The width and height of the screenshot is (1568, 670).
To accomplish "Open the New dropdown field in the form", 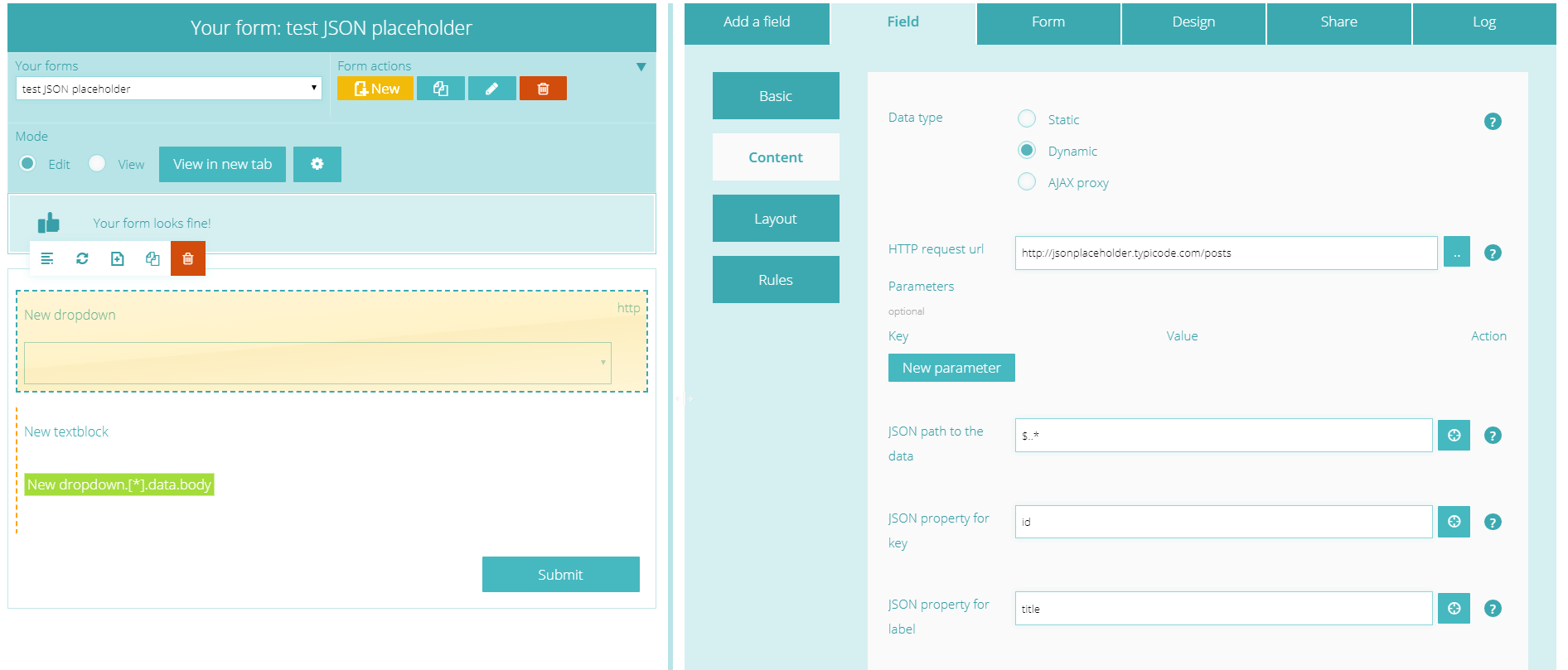I will tap(317, 363).
